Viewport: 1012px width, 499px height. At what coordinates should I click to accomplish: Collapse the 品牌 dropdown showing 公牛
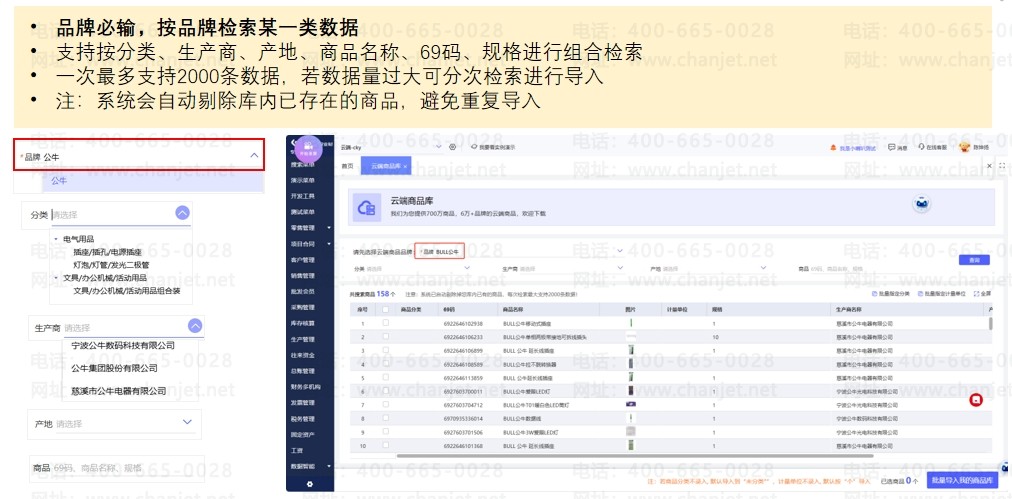[251, 157]
